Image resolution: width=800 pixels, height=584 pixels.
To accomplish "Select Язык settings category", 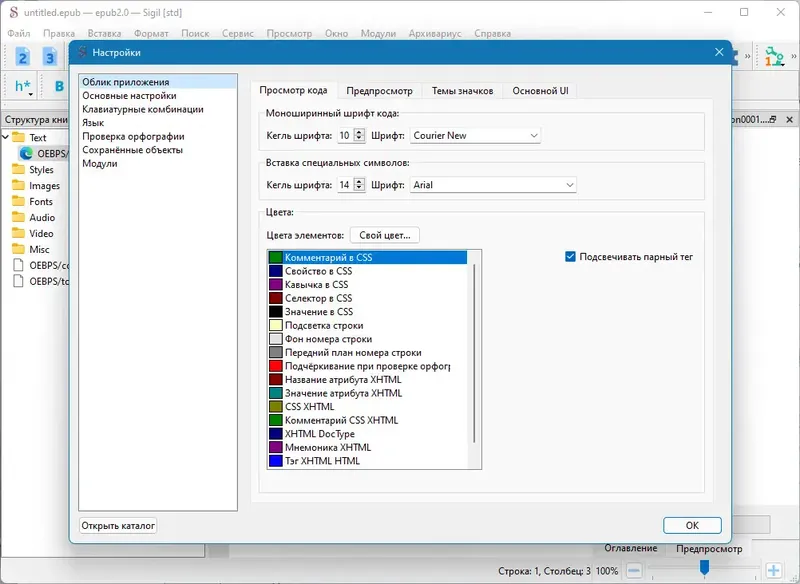I will [x=158, y=122].
